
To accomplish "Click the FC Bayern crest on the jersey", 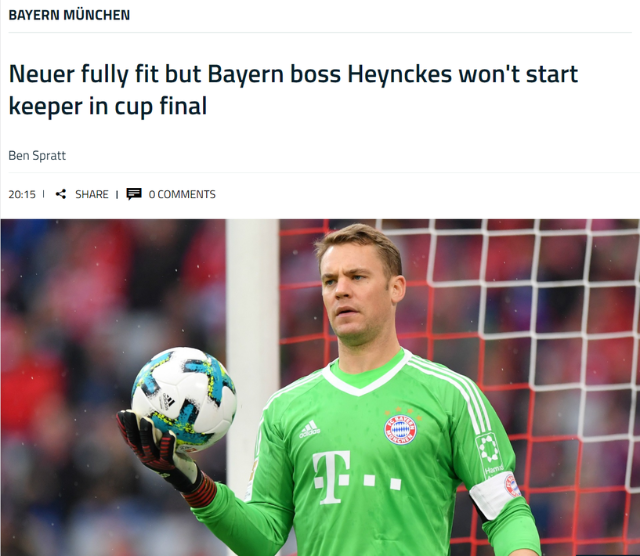I will pos(400,429).
